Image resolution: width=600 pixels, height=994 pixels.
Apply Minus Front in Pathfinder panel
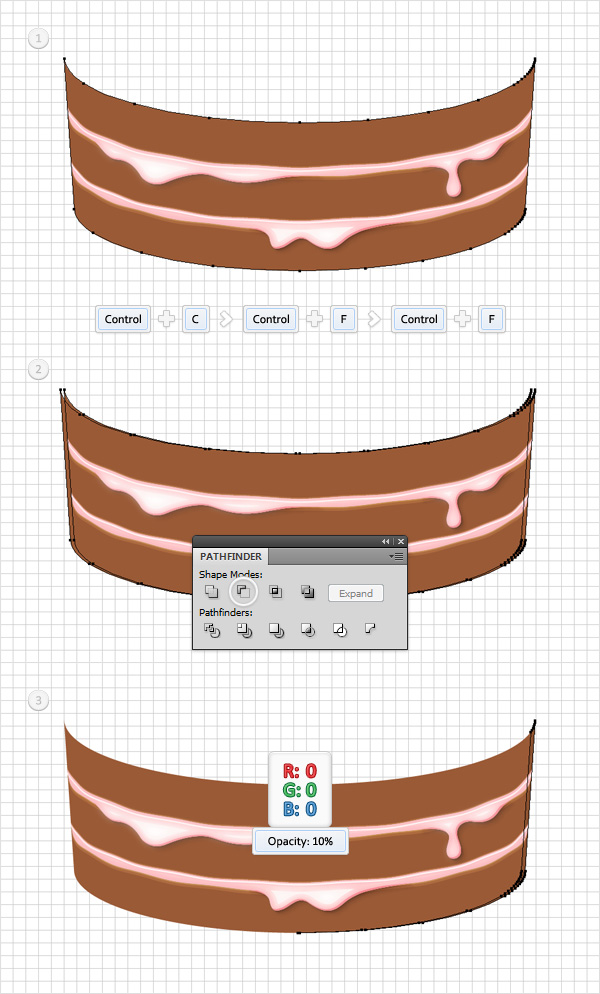tap(243, 591)
